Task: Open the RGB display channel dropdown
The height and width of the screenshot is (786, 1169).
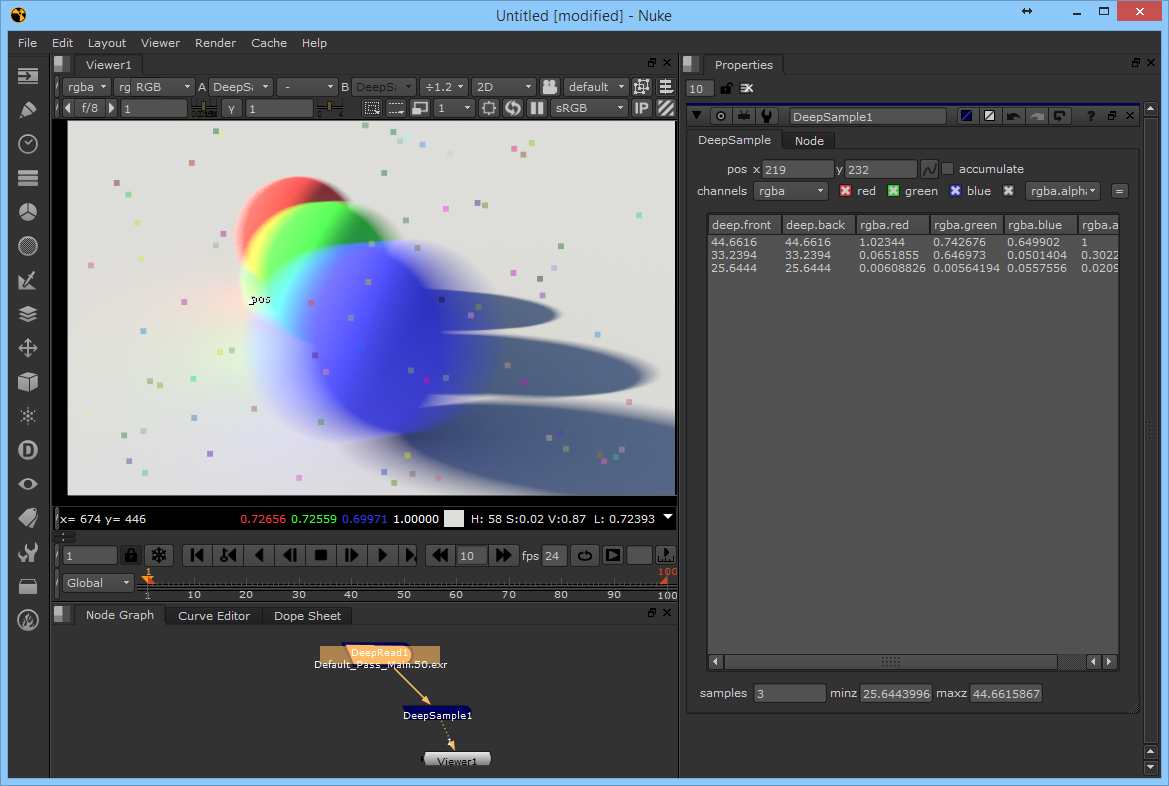Action: 162,87
